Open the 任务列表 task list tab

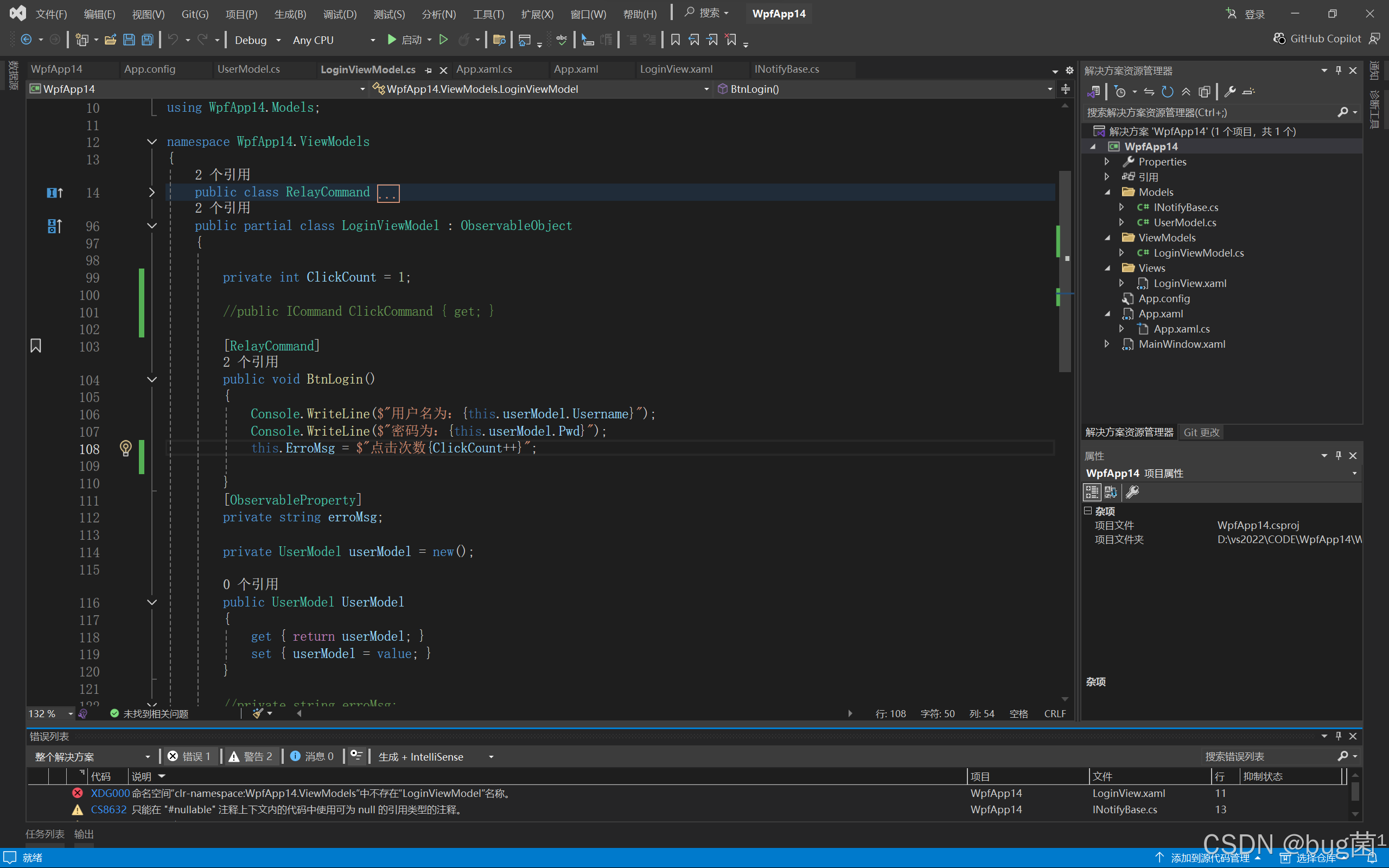point(45,834)
